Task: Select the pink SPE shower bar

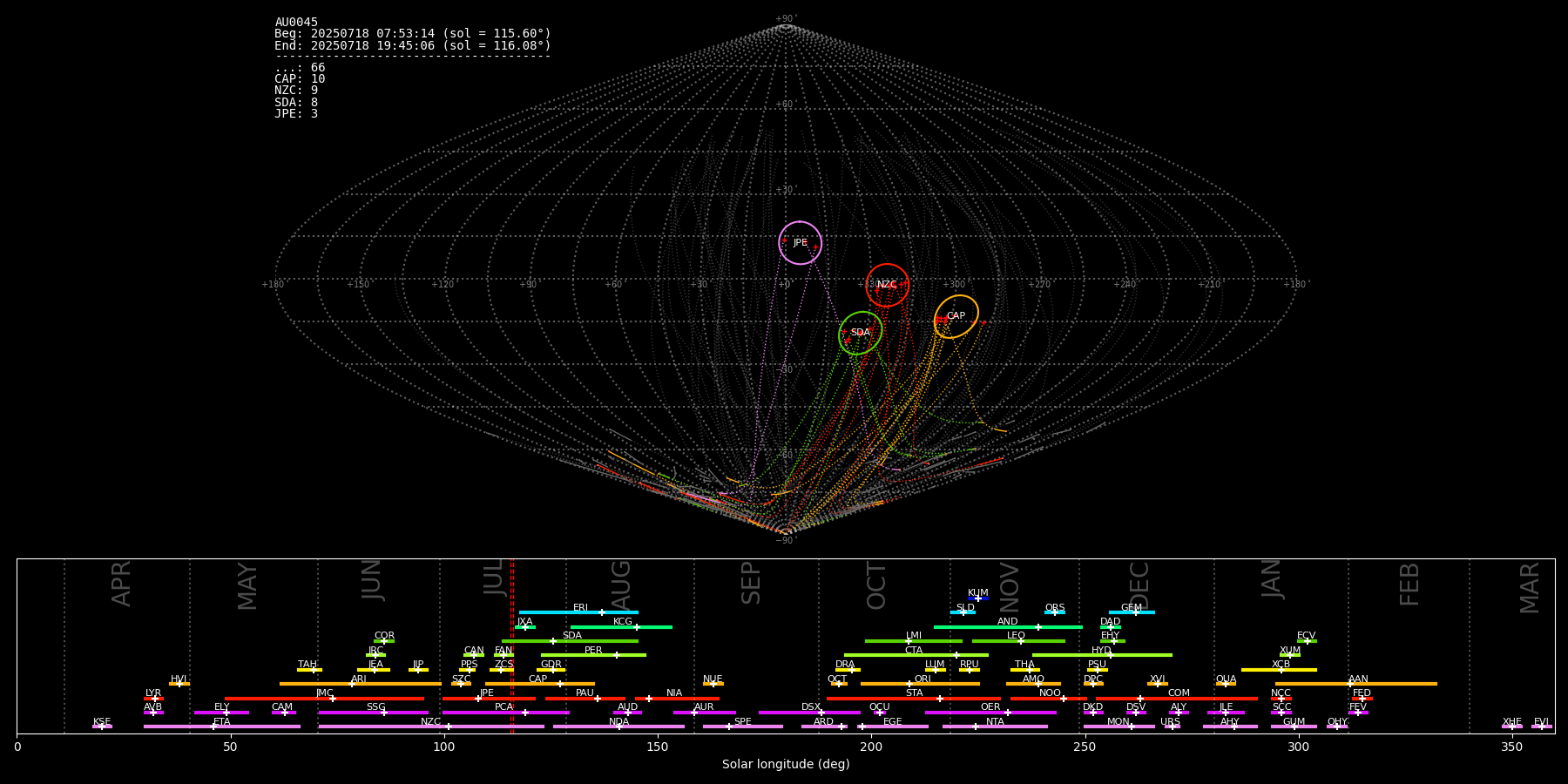Action: (743, 727)
